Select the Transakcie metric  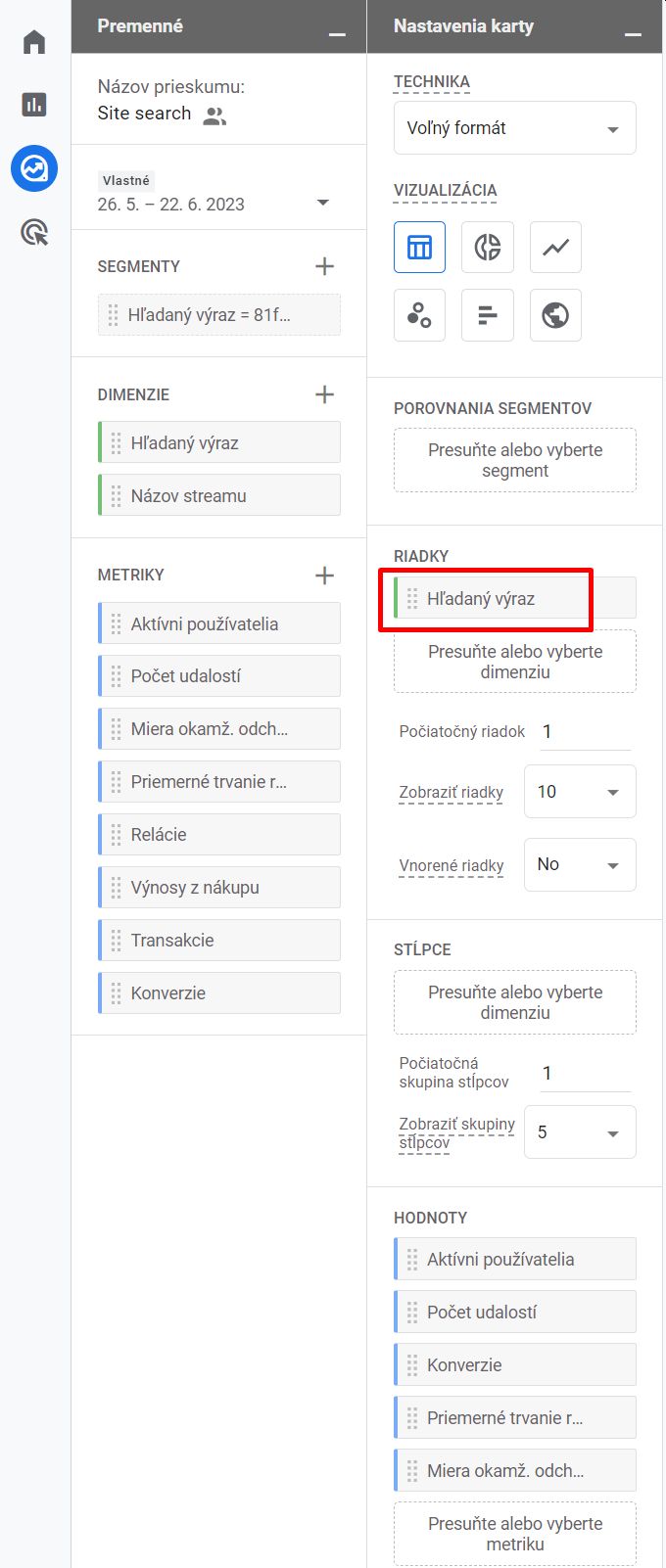pyautogui.click(x=219, y=940)
